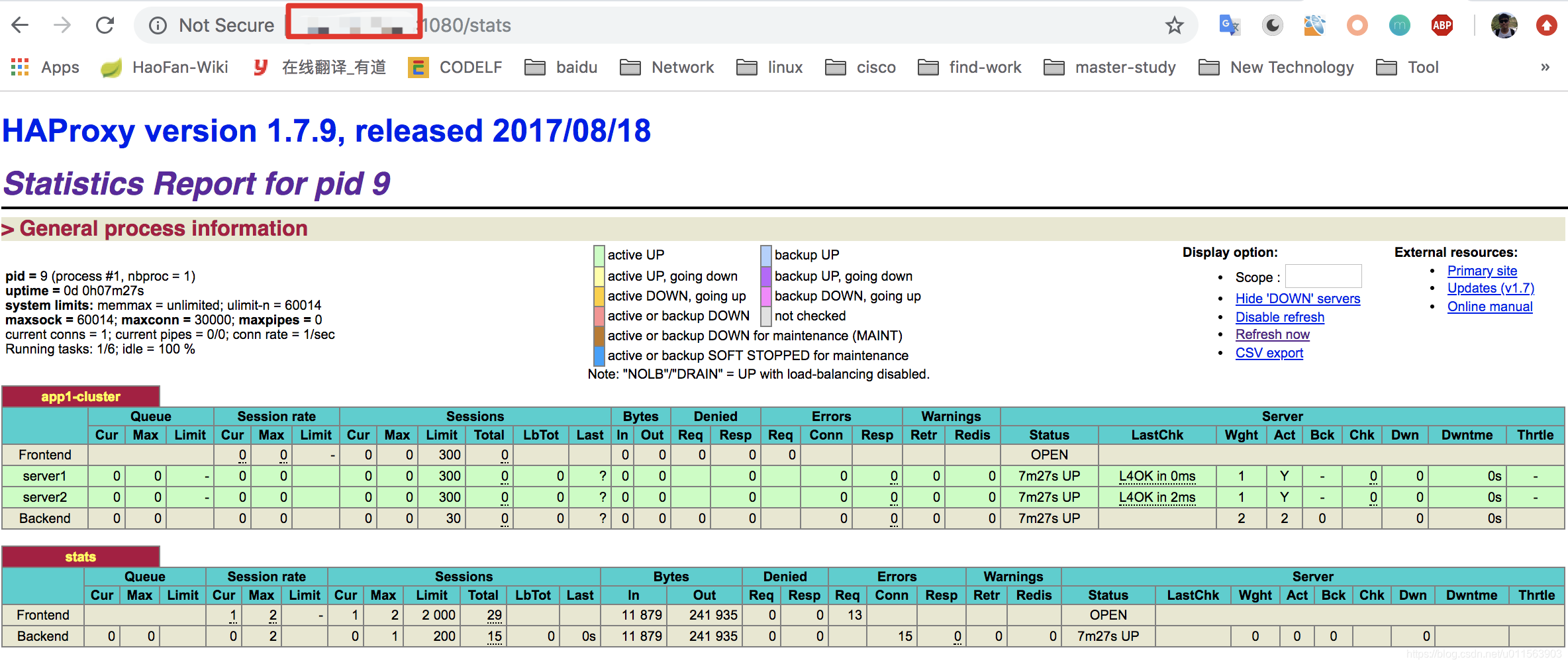Click stats Frontend session rate max 2
The width and height of the screenshot is (1568, 666).
(273, 615)
